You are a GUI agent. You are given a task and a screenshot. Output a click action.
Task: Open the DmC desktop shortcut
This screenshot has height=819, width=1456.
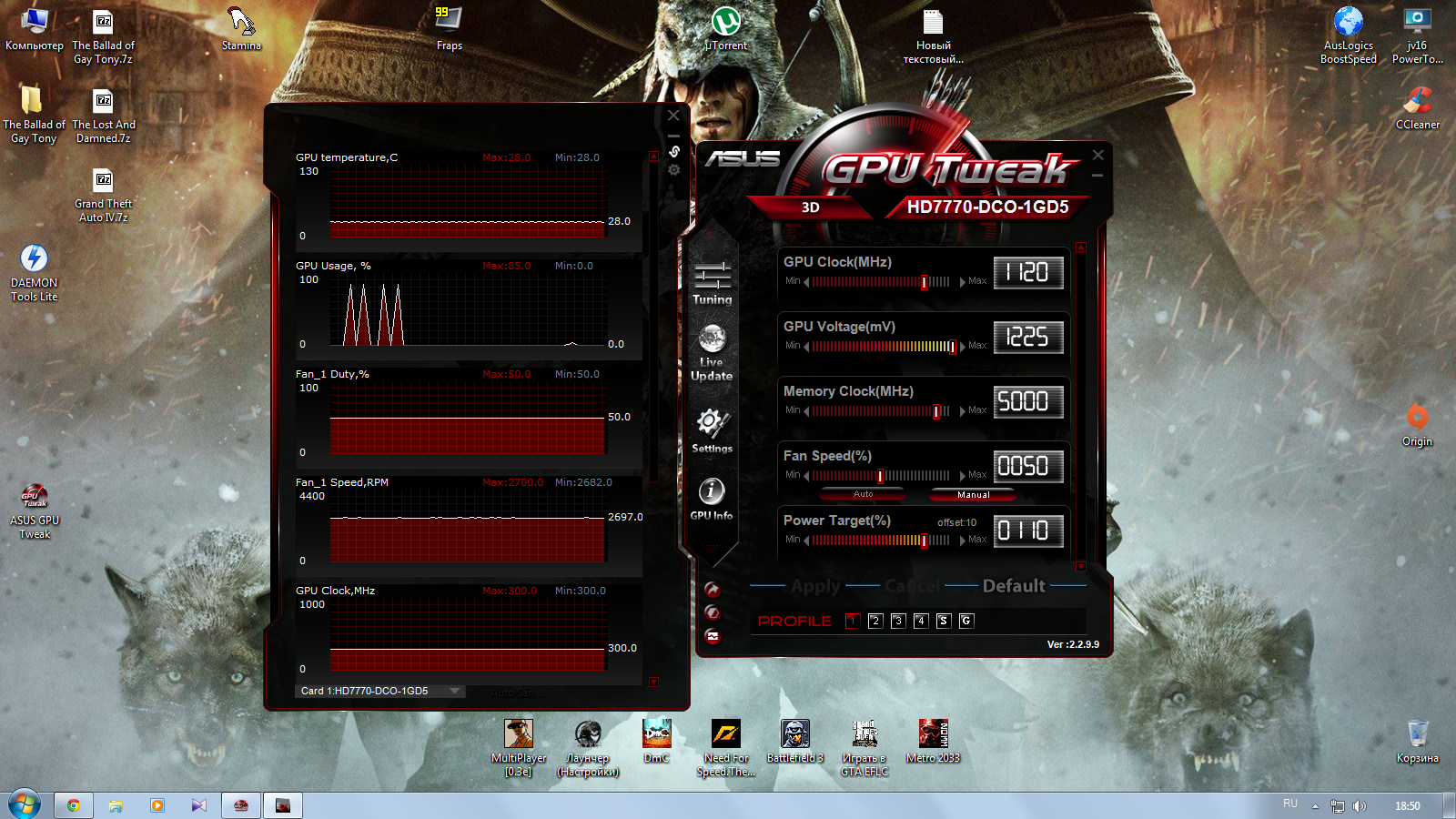coord(656,742)
